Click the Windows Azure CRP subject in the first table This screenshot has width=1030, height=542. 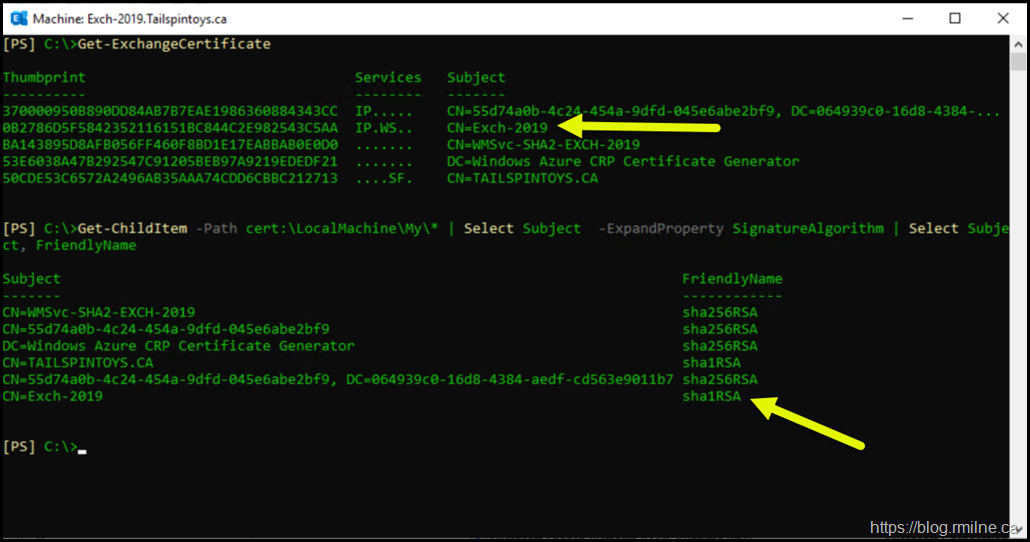623,161
